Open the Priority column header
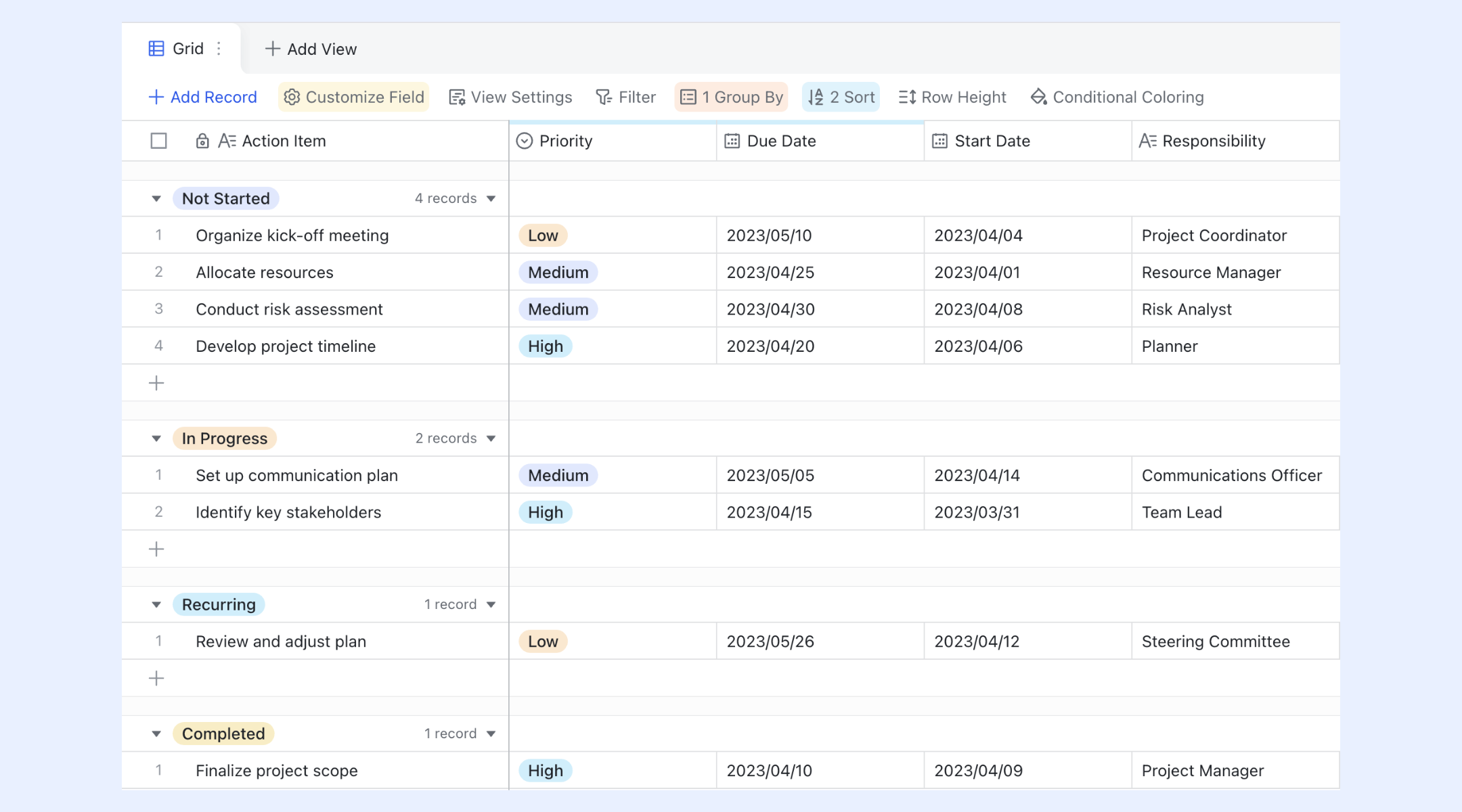Image resolution: width=1462 pixels, height=812 pixels. (x=613, y=141)
